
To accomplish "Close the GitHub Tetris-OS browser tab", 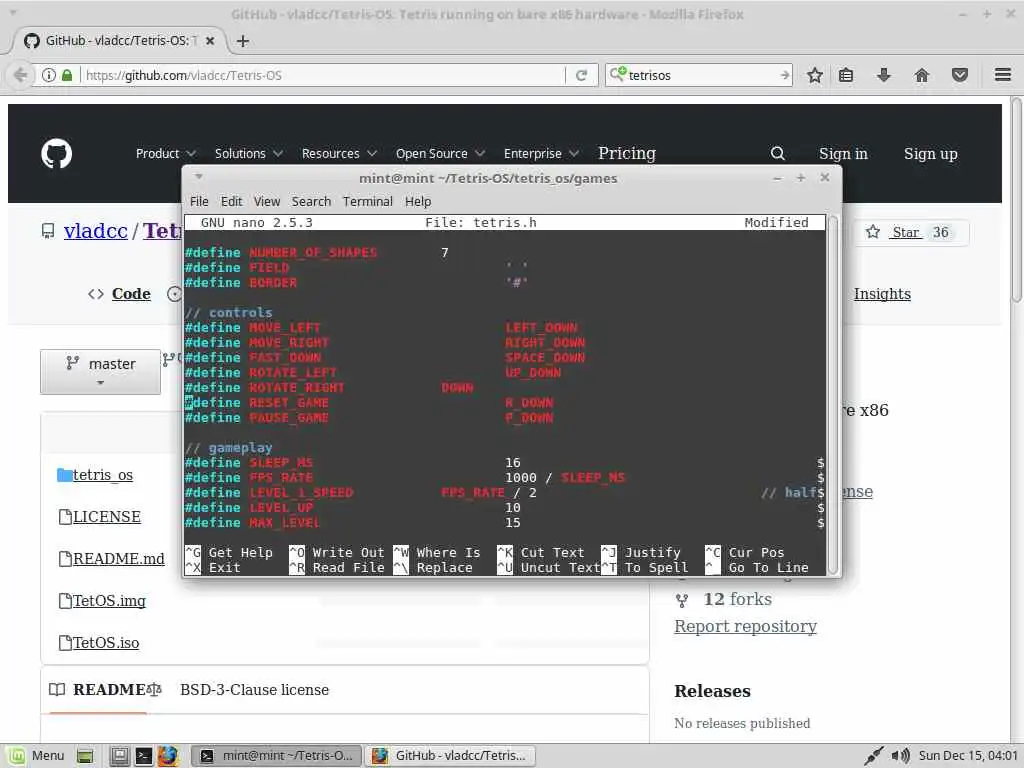I will (210, 40).
